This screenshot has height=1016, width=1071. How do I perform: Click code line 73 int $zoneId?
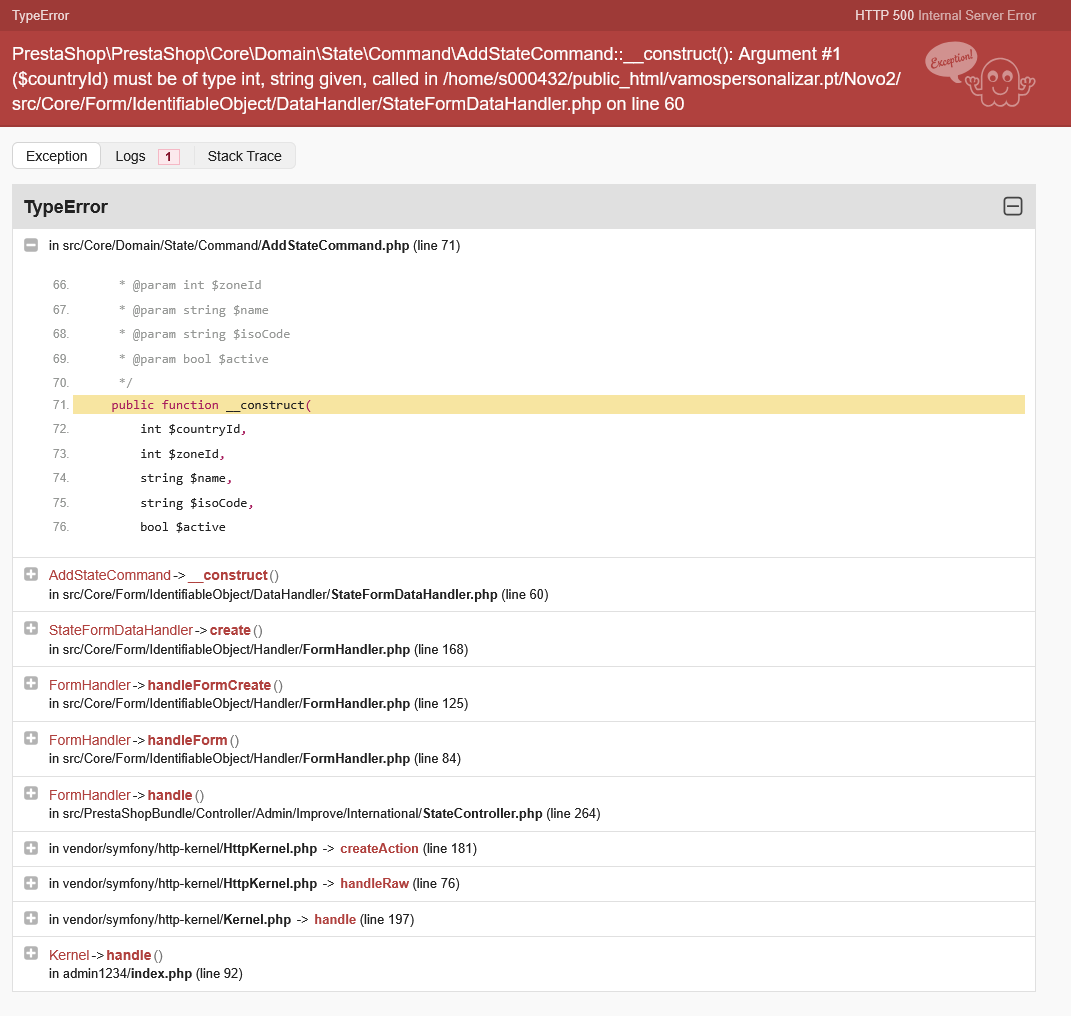coord(182,454)
